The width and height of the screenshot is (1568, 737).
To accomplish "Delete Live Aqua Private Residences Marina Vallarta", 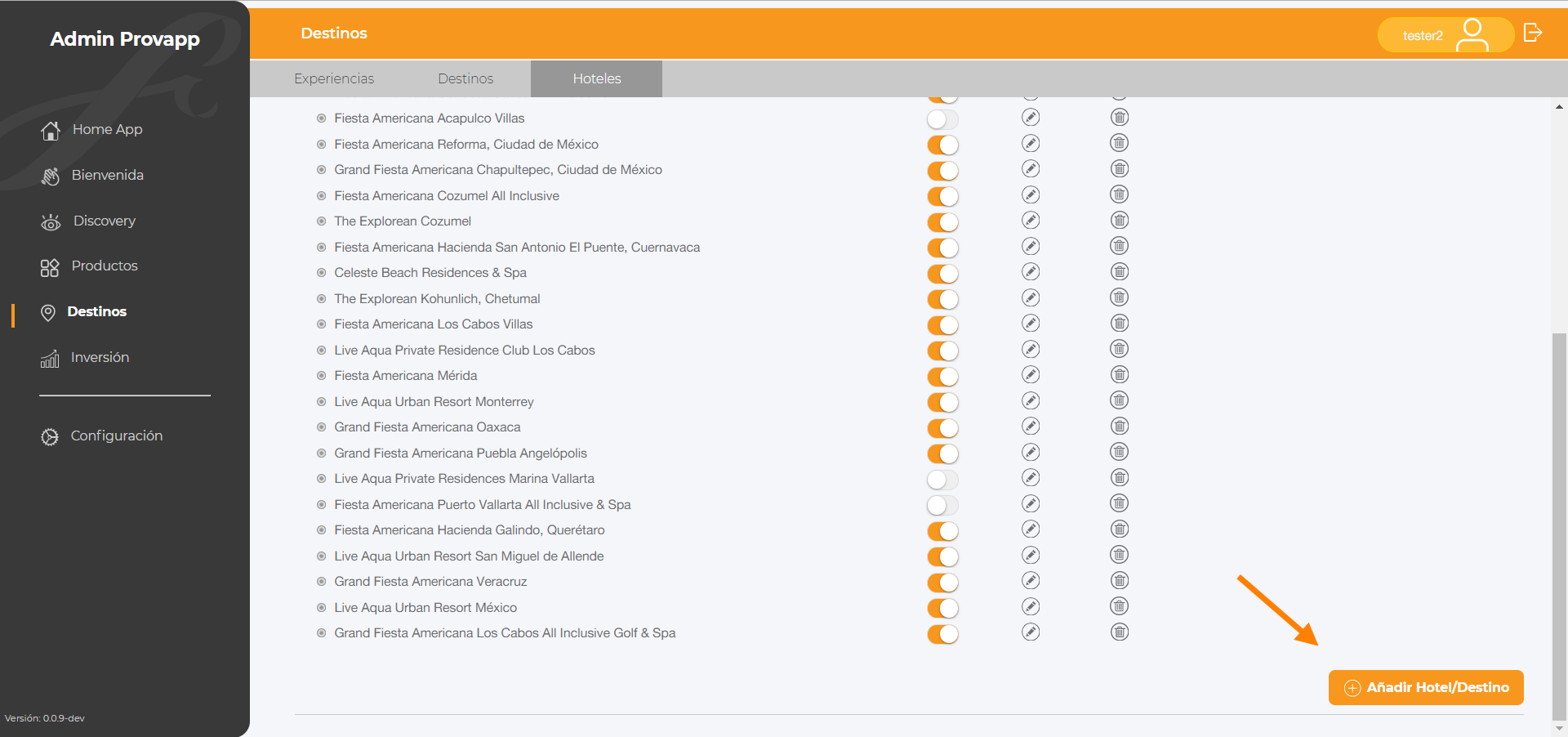I will coord(1120,478).
